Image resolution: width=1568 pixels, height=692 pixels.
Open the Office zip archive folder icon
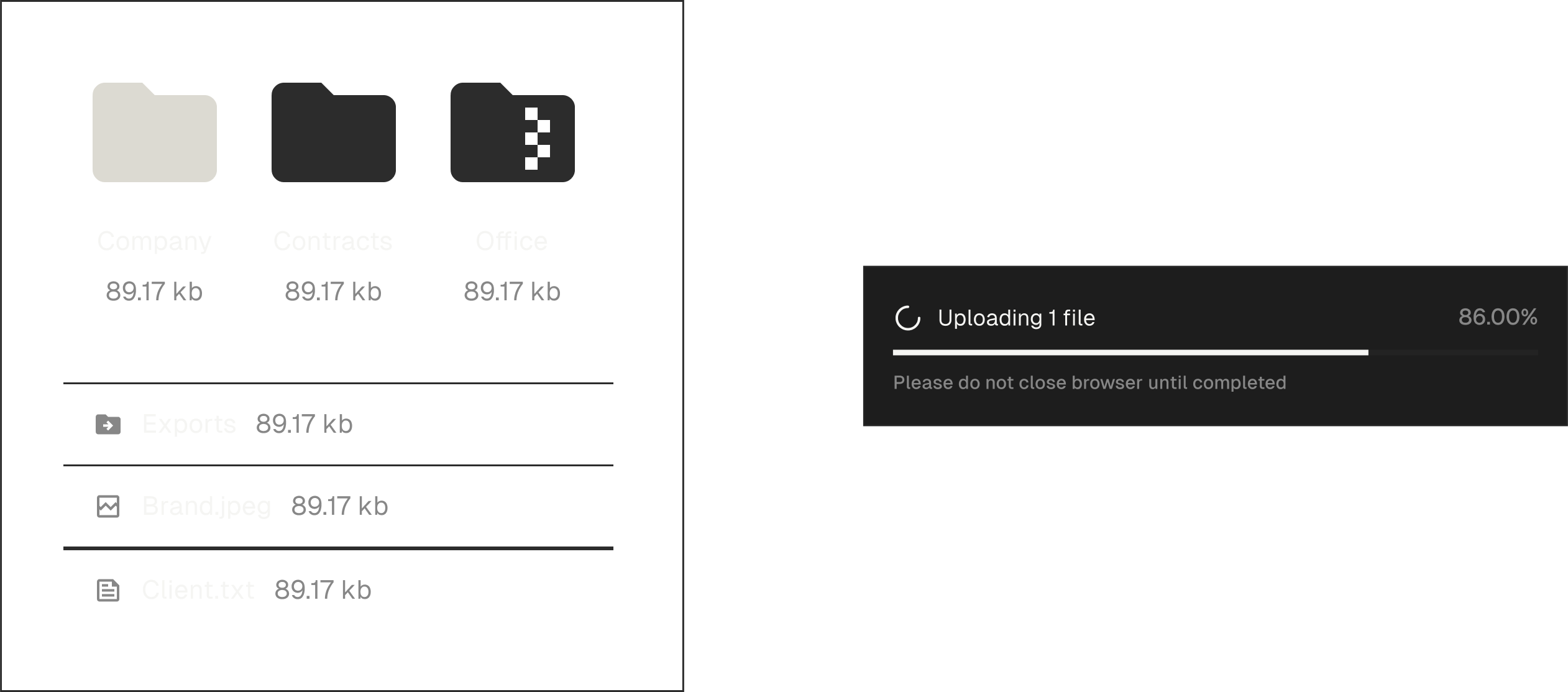[513, 132]
